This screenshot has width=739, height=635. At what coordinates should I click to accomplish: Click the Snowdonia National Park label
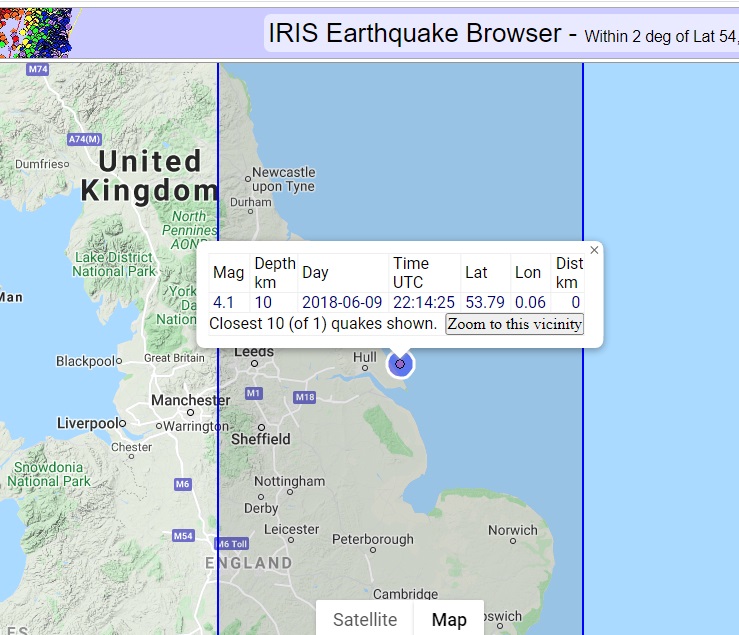point(49,474)
